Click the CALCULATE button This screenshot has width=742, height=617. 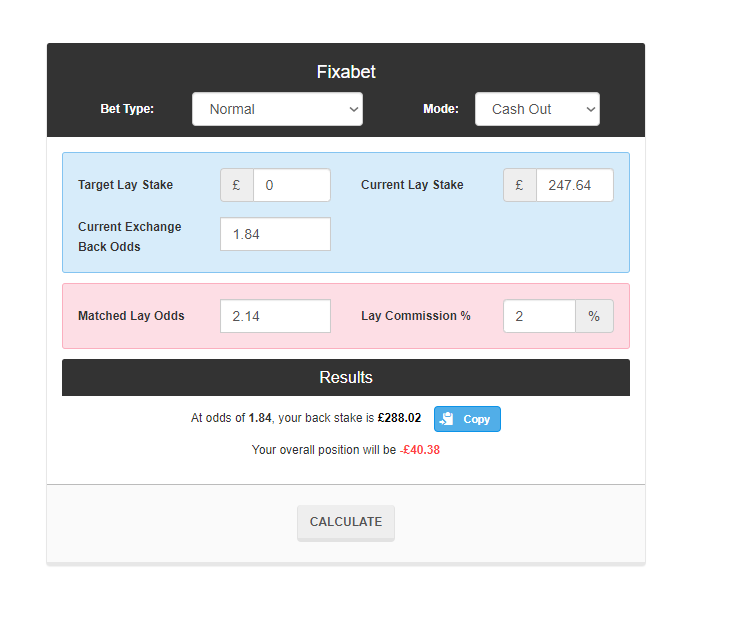[x=346, y=522]
